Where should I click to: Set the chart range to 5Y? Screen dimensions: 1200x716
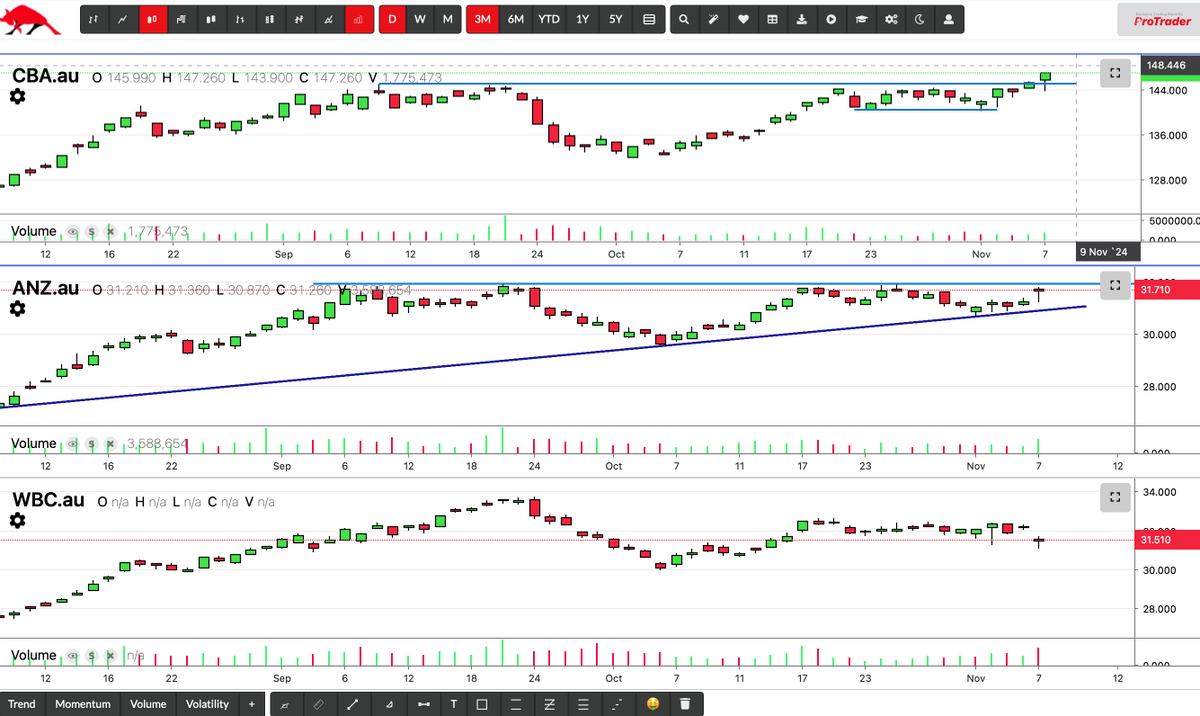tap(616, 19)
